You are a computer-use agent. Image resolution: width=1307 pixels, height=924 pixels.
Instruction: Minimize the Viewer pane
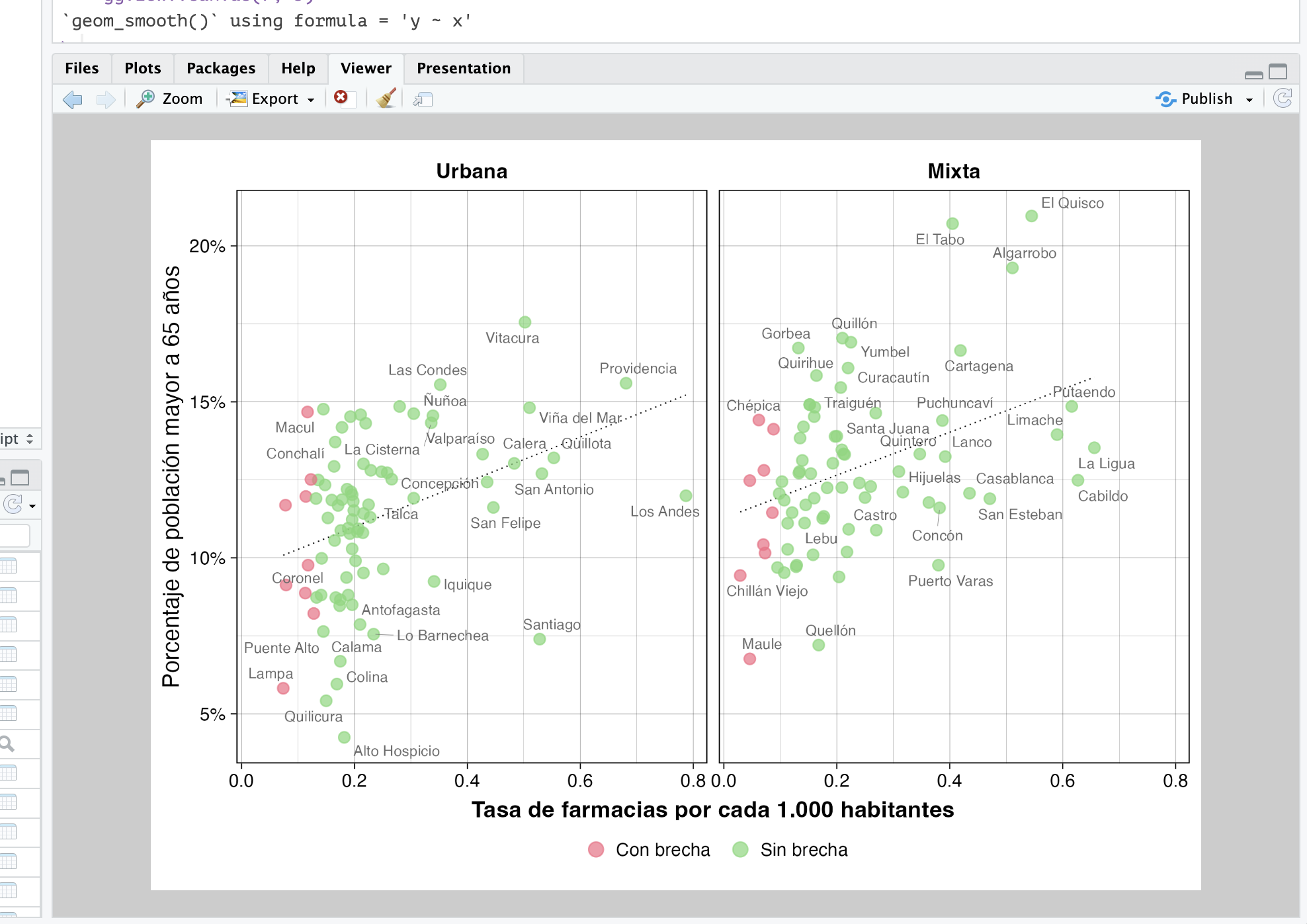[x=1253, y=75]
